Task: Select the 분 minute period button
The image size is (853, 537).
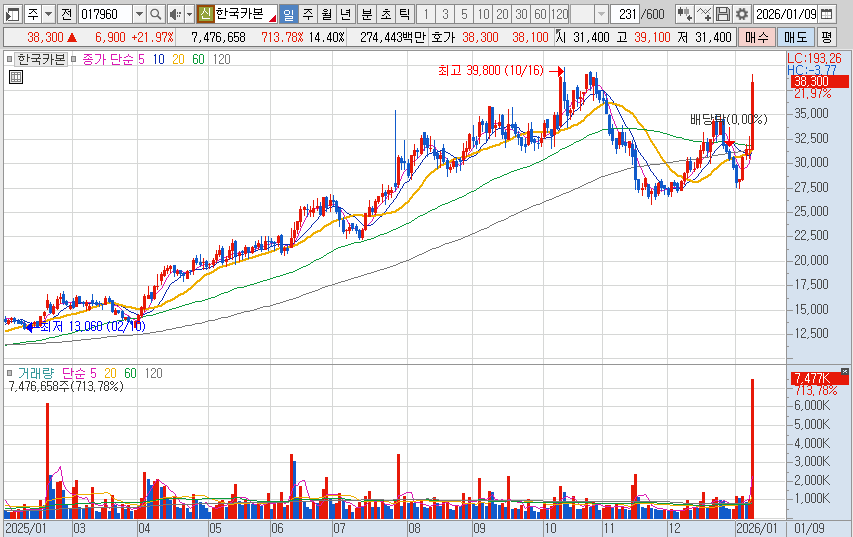Action: pos(367,14)
